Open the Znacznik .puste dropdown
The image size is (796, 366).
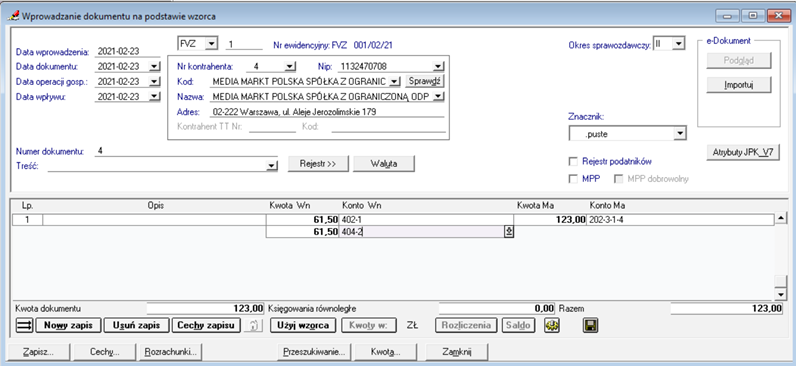pyautogui.click(x=679, y=134)
